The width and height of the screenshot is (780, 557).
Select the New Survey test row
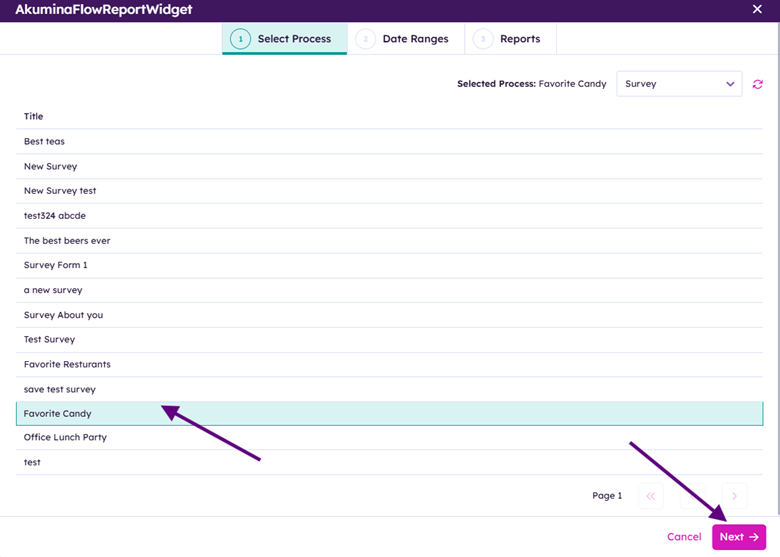[x=389, y=191]
